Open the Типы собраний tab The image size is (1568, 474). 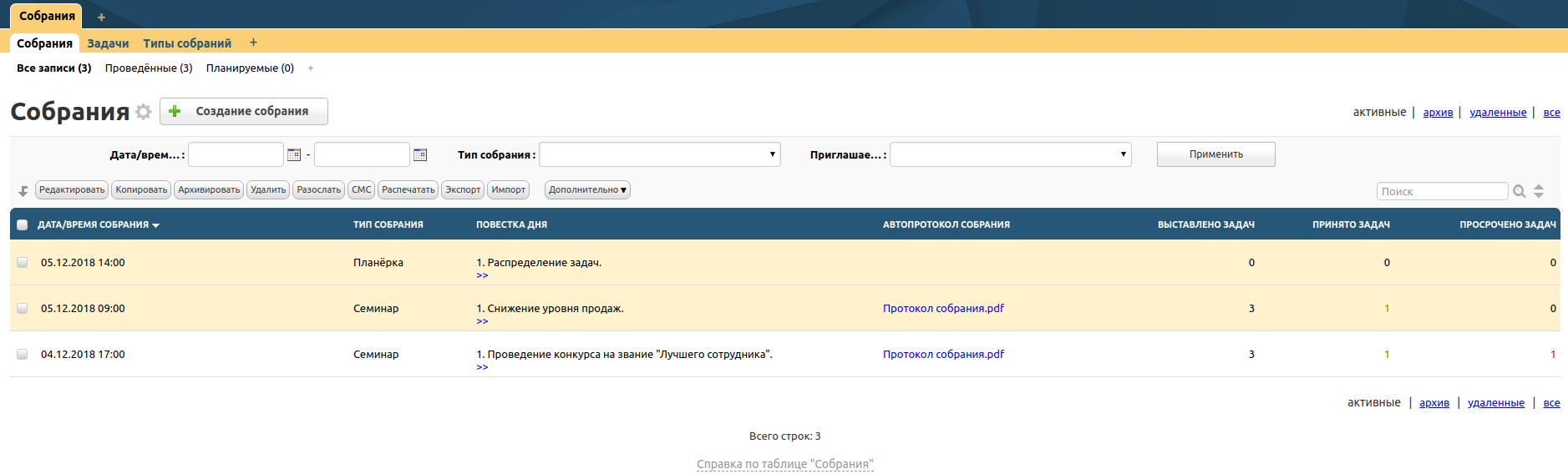point(187,43)
